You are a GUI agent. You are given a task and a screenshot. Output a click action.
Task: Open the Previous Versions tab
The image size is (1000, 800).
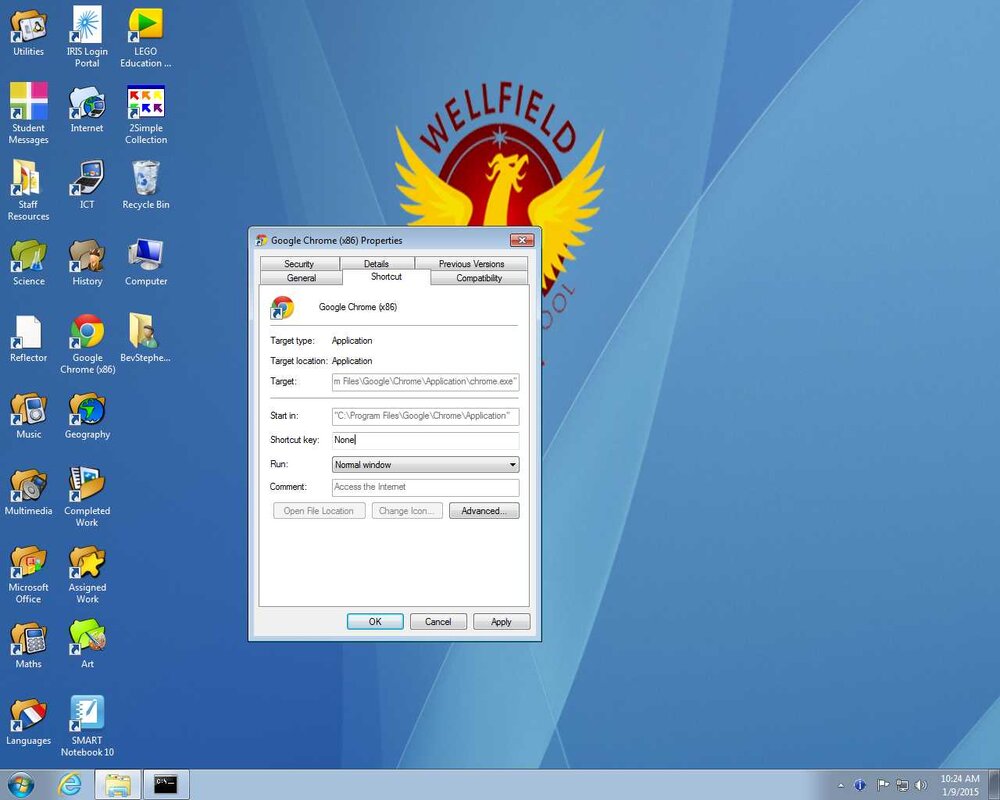pyautogui.click(x=471, y=263)
